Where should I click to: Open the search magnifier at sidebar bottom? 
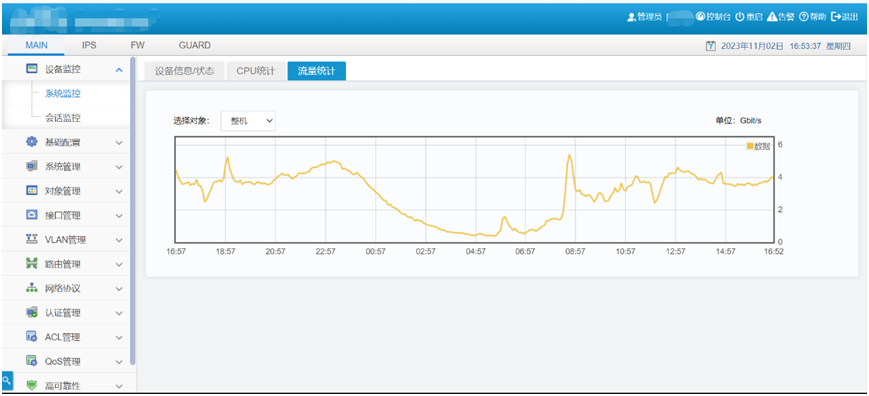[x=6, y=380]
